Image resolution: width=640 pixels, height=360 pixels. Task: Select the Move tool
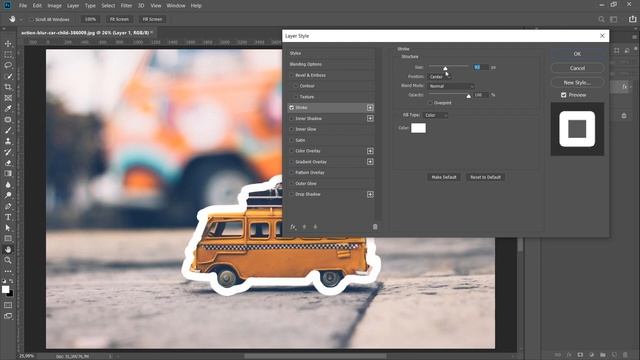8,44
